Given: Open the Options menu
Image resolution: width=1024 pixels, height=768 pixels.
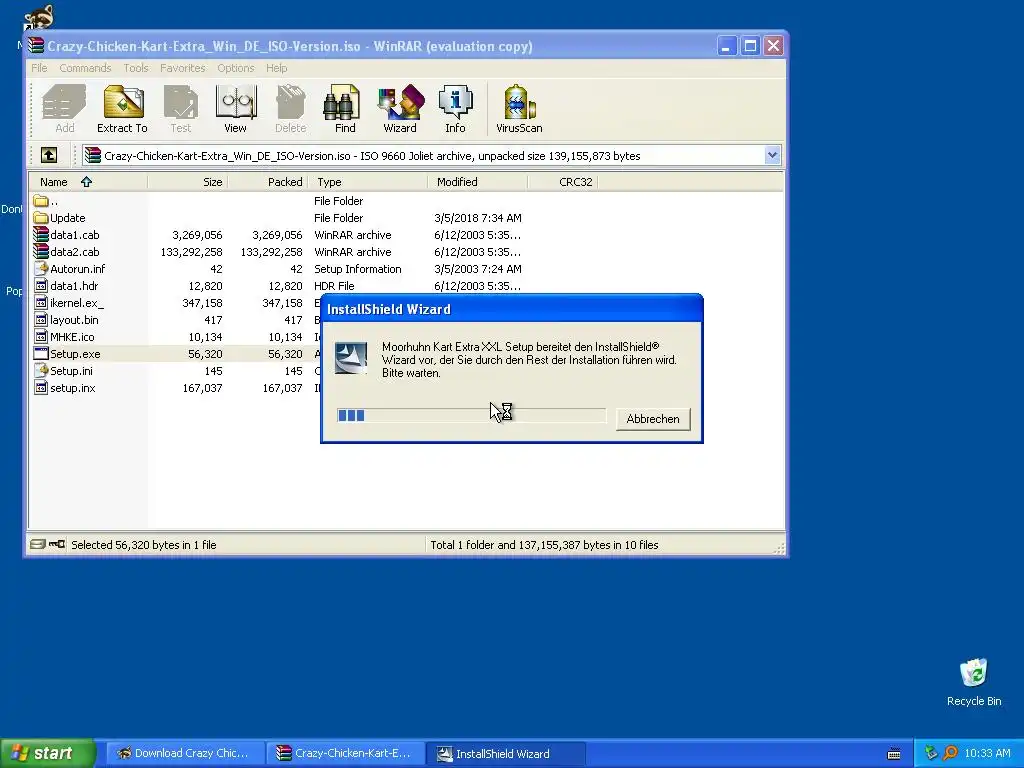Looking at the screenshot, I should (x=236, y=68).
